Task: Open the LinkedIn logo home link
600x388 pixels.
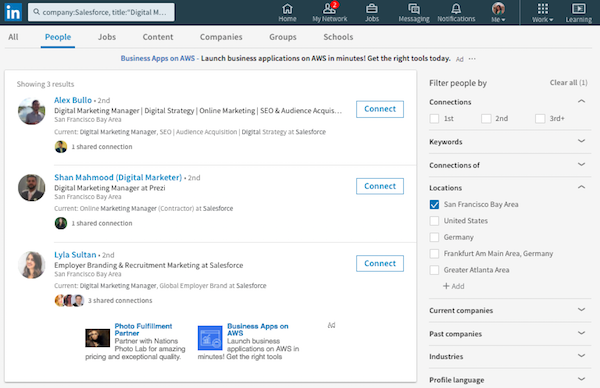Action: click(13, 12)
